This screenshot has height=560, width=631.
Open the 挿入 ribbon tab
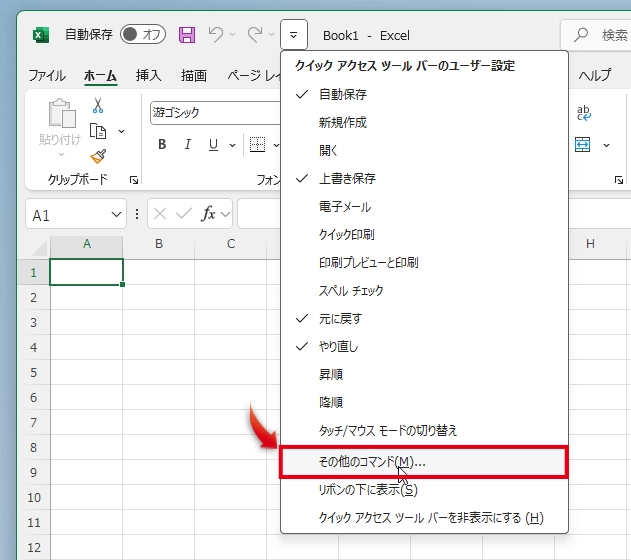point(148,75)
